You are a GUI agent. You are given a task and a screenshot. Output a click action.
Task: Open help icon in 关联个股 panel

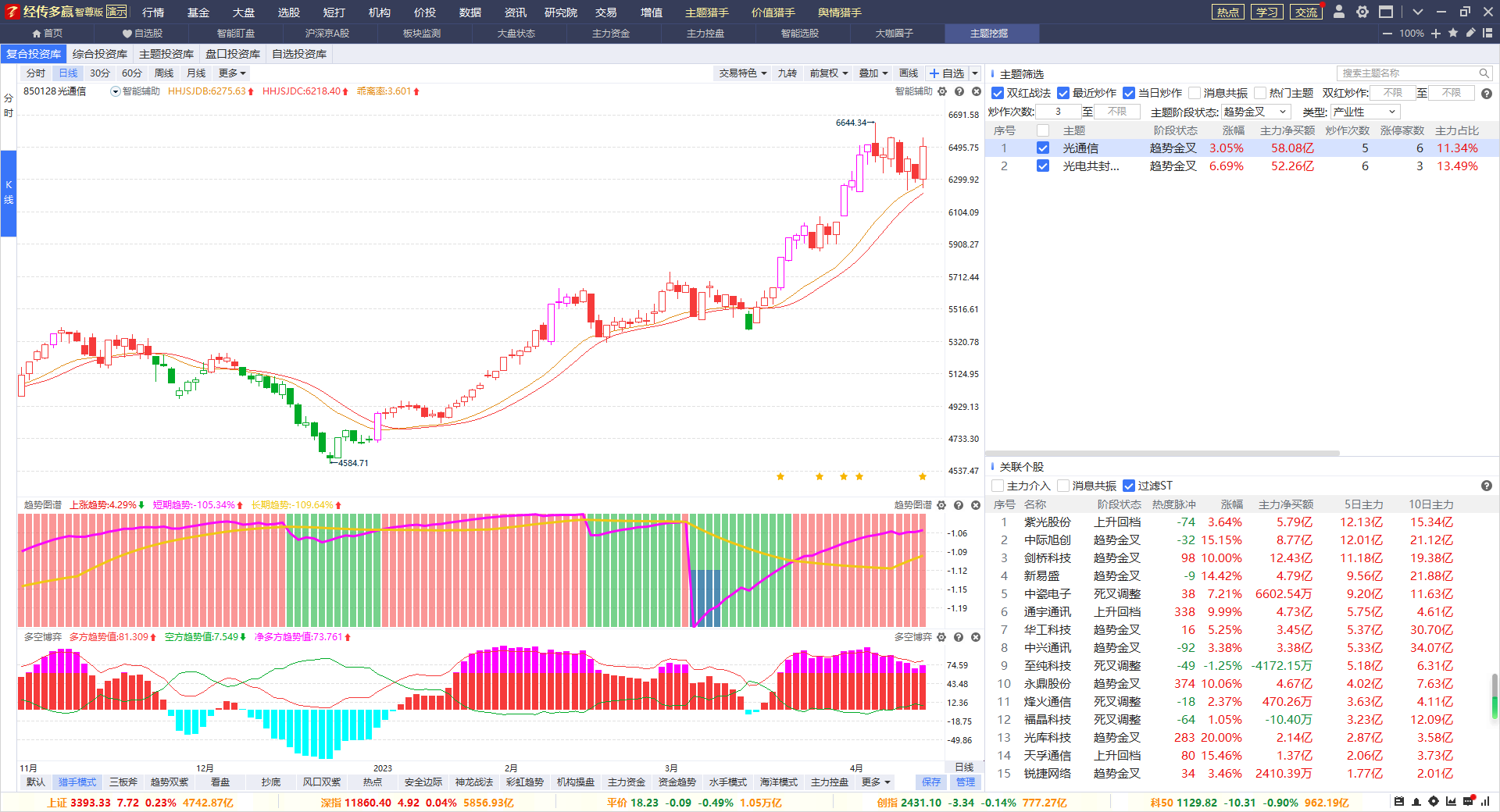coord(1487,486)
